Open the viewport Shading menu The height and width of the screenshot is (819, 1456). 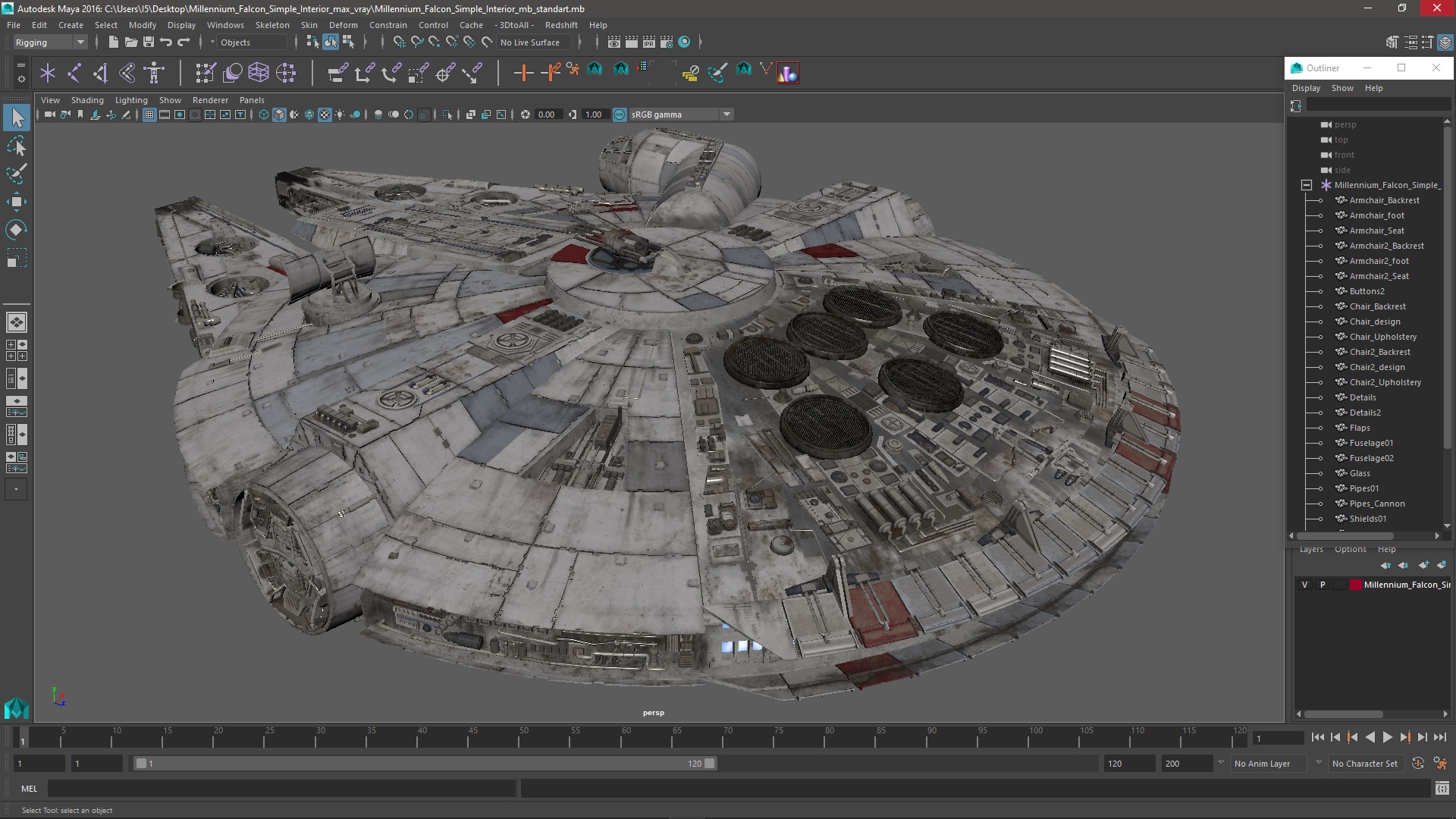click(87, 100)
